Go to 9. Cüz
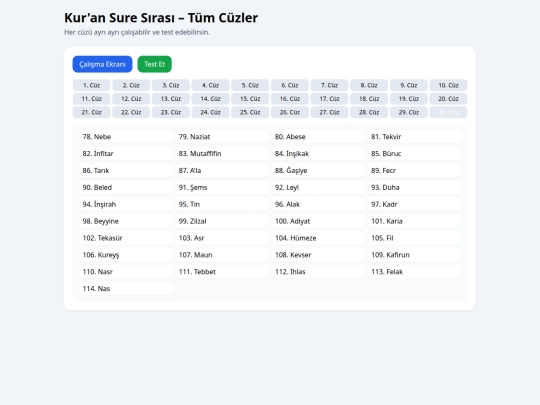Image resolution: width=540 pixels, height=405 pixels. point(409,85)
